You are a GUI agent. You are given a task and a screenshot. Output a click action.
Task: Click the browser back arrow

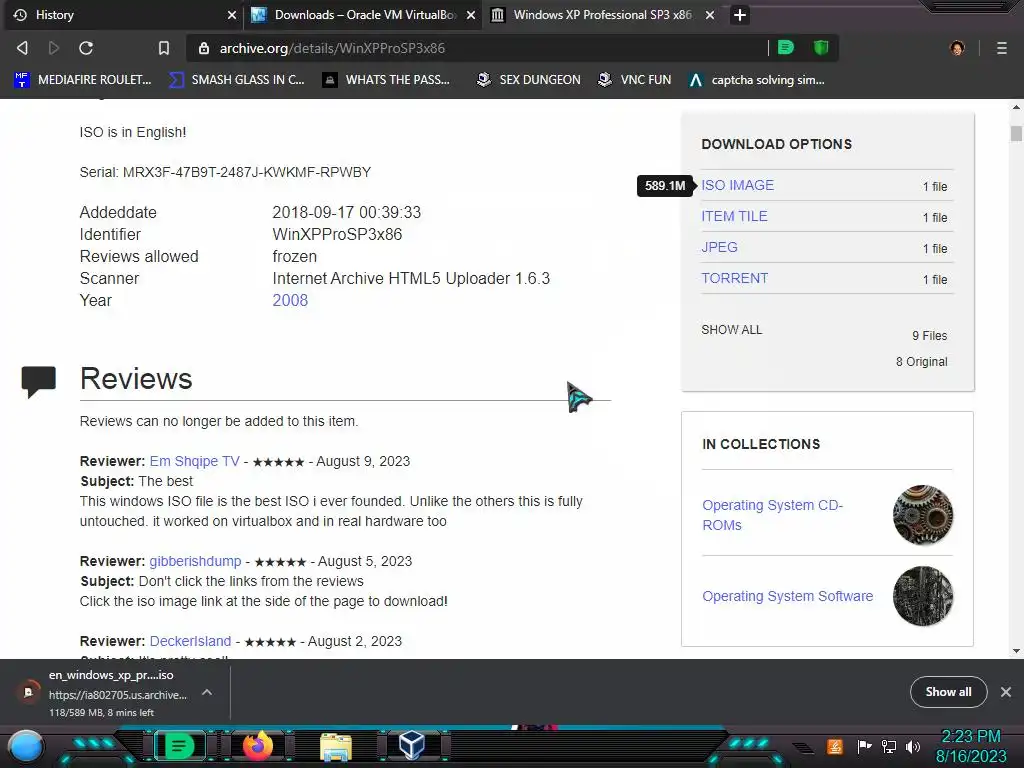pyautogui.click(x=22, y=48)
